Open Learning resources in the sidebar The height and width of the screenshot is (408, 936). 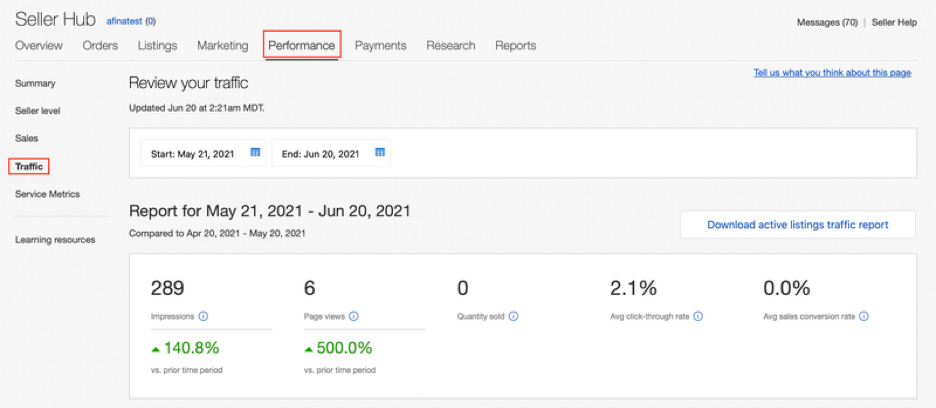(x=55, y=240)
